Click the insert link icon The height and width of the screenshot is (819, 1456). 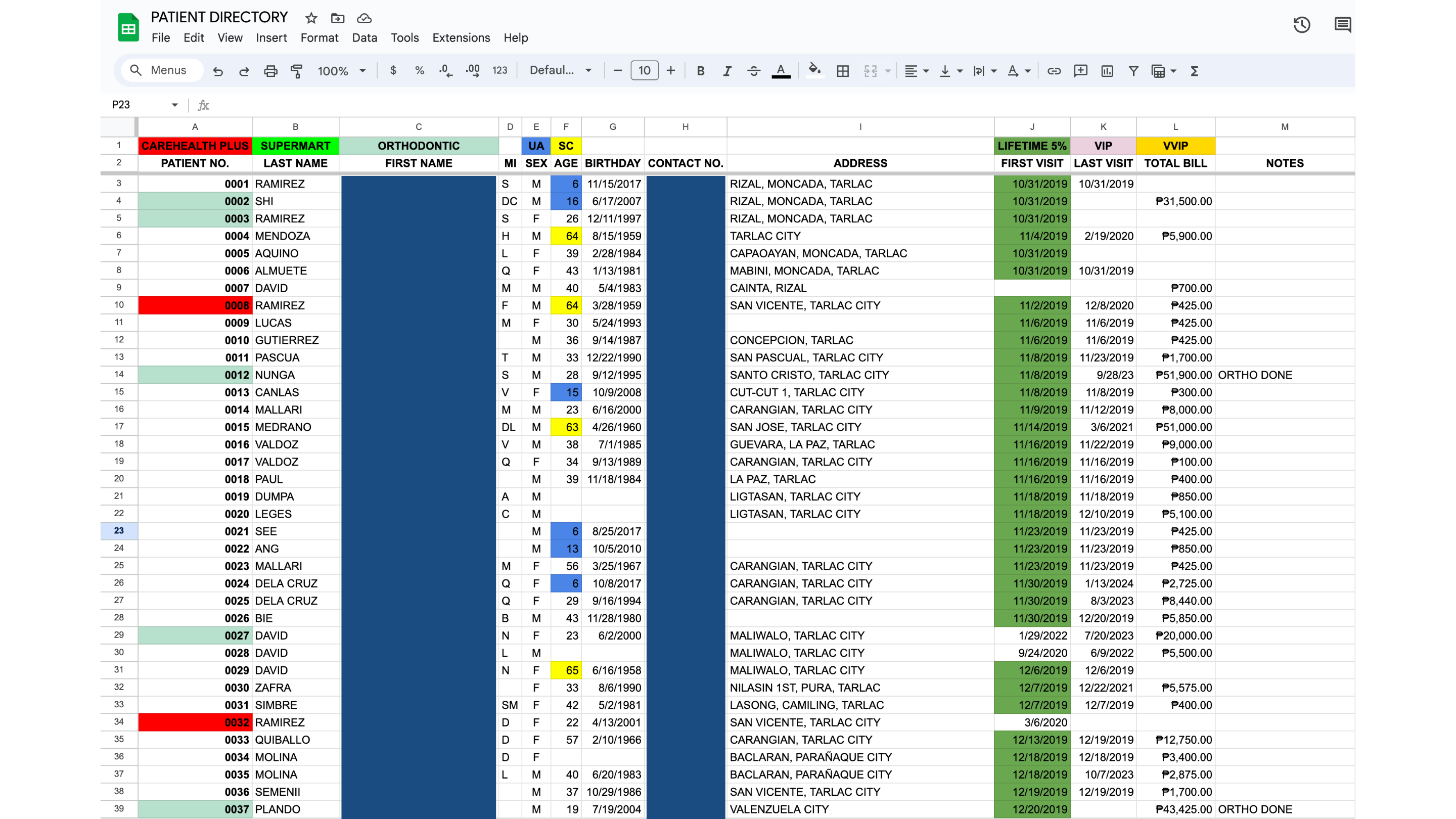(1054, 71)
